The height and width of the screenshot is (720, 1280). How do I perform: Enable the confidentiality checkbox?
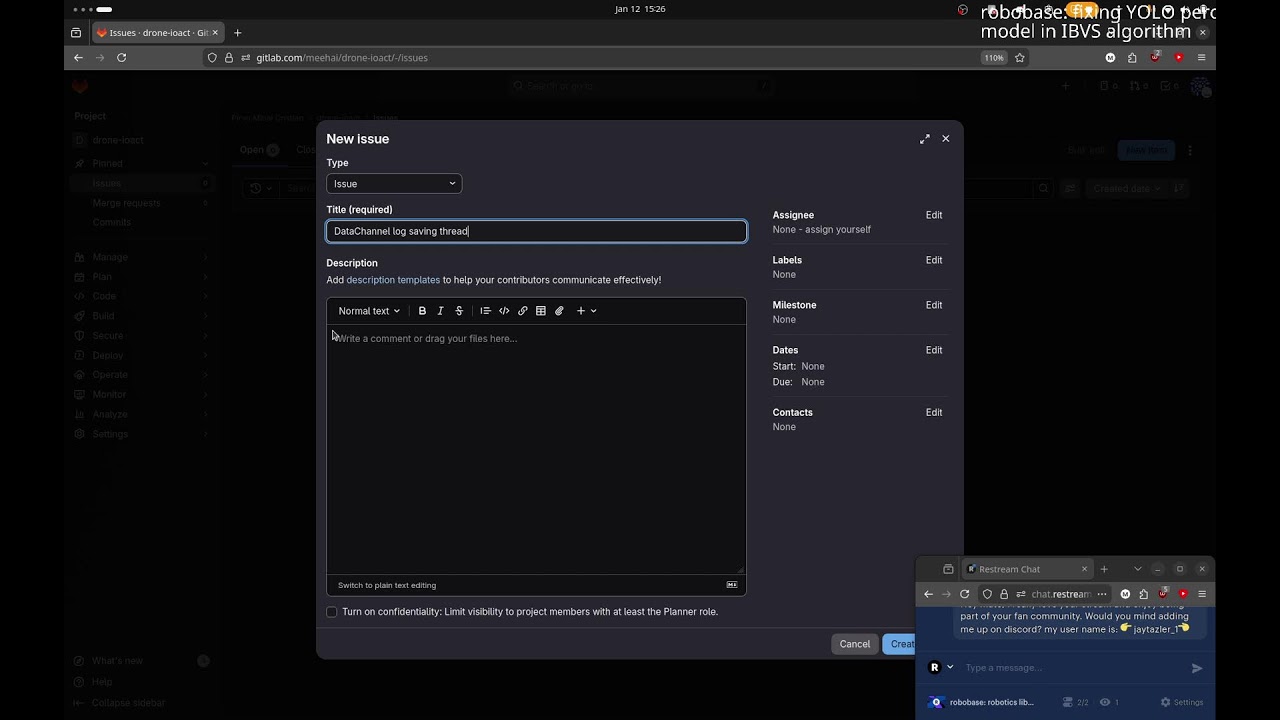click(332, 612)
